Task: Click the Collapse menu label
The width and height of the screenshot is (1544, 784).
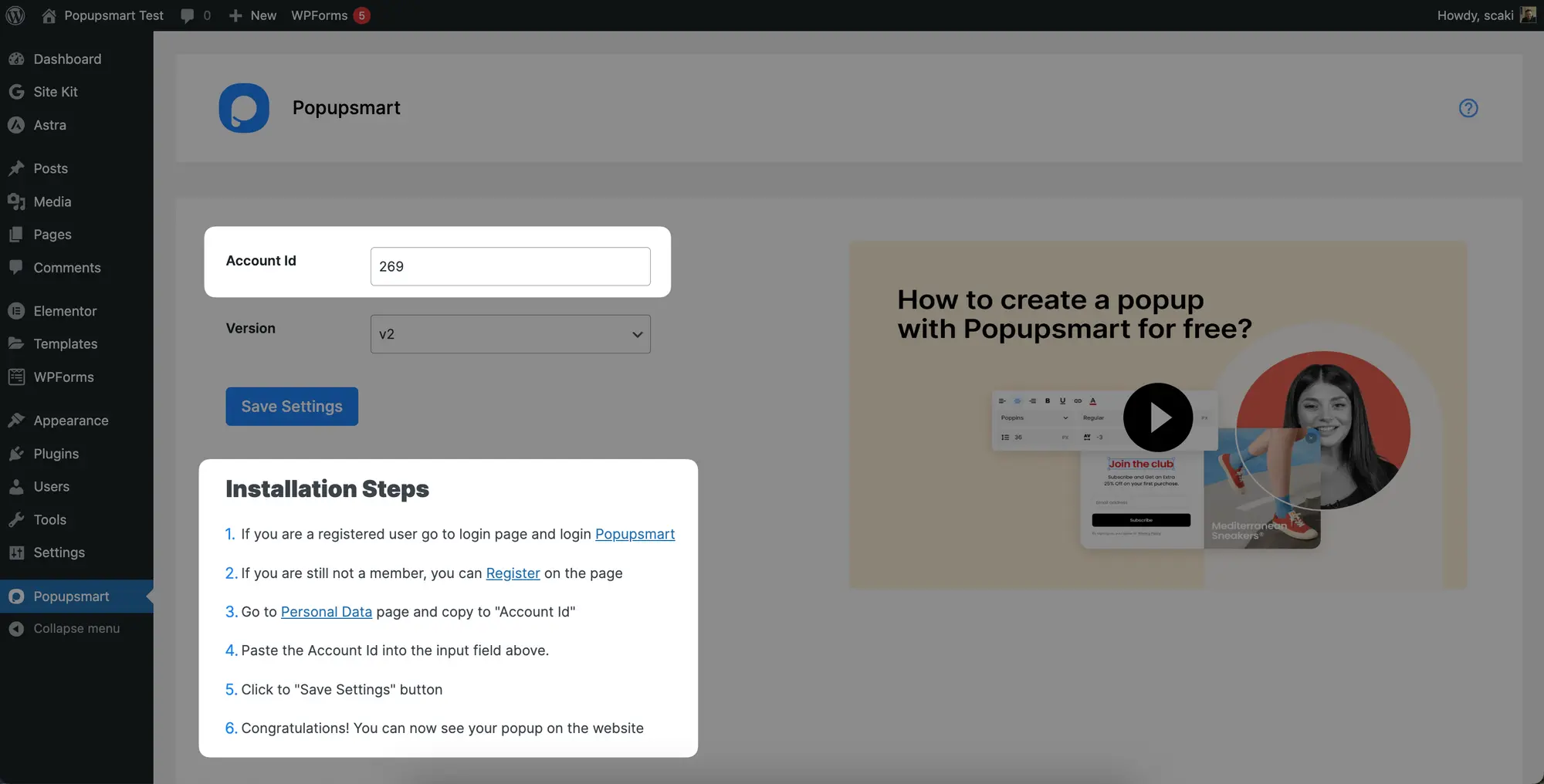Action: 76,629
